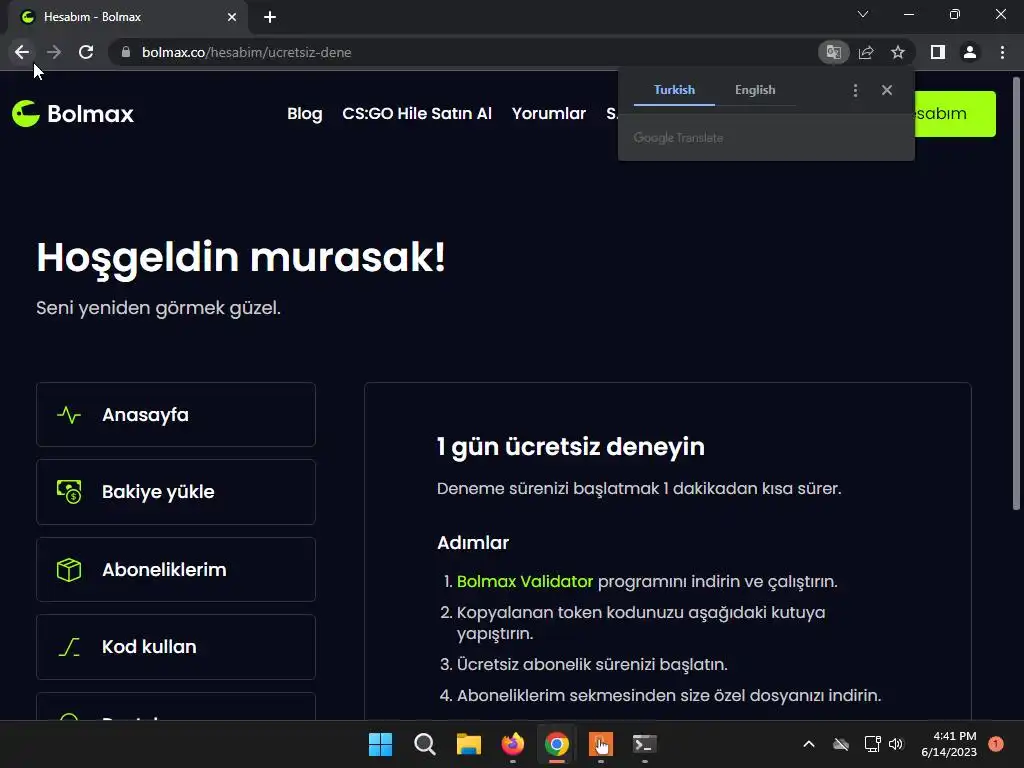1024x768 pixels.
Task: Expand the tab search chevron
Action: (863, 14)
